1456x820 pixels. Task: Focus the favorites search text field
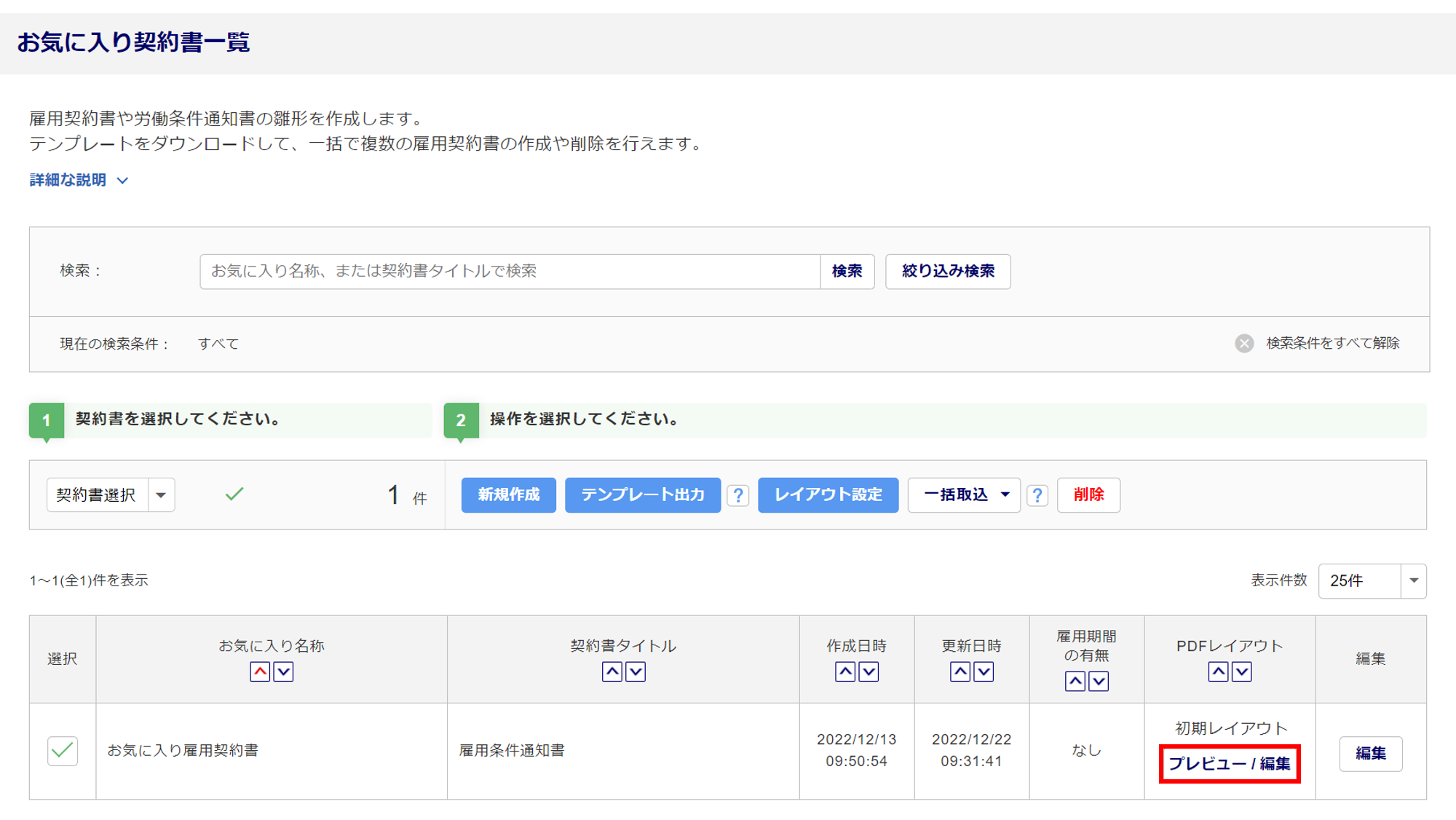pos(510,272)
